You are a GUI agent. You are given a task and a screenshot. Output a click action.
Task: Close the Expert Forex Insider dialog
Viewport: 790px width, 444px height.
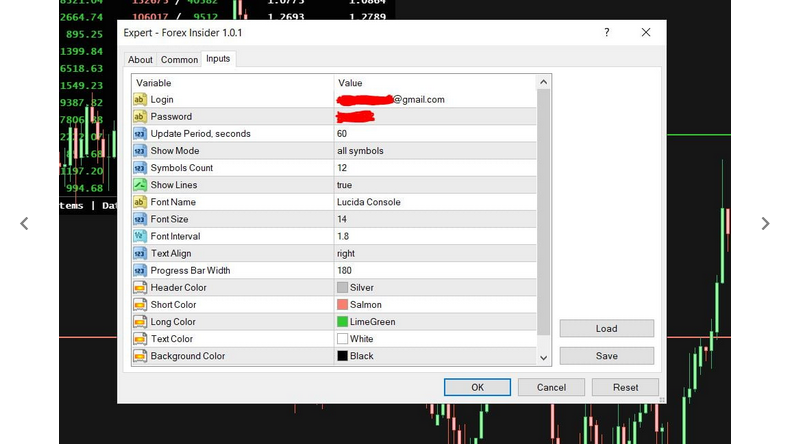click(x=646, y=32)
